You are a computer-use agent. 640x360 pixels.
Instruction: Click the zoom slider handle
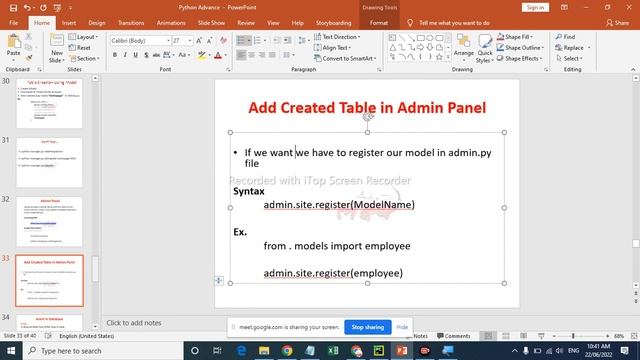(x=573, y=336)
